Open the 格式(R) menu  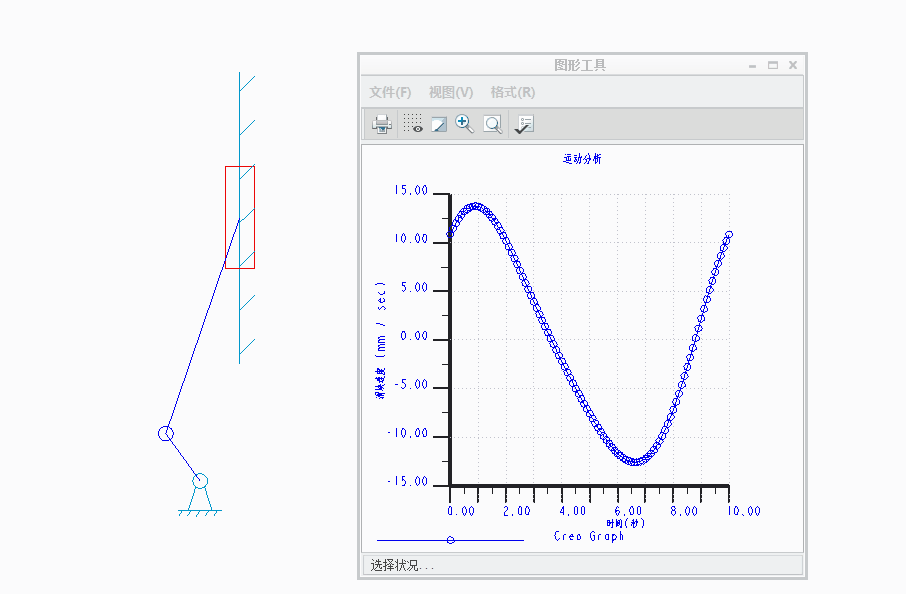pyautogui.click(x=512, y=92)
